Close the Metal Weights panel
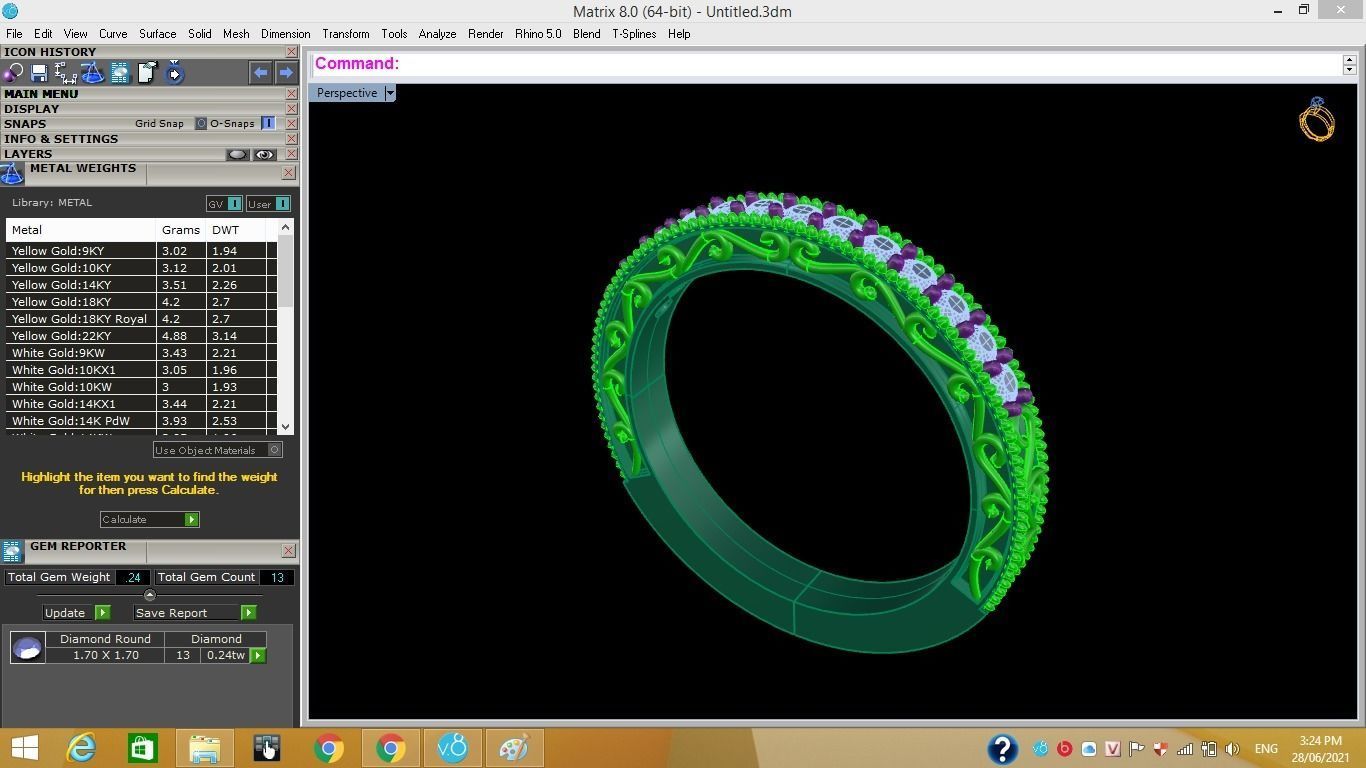The width and height of the screenshot is (1366, 768). [x=289, y=173]
